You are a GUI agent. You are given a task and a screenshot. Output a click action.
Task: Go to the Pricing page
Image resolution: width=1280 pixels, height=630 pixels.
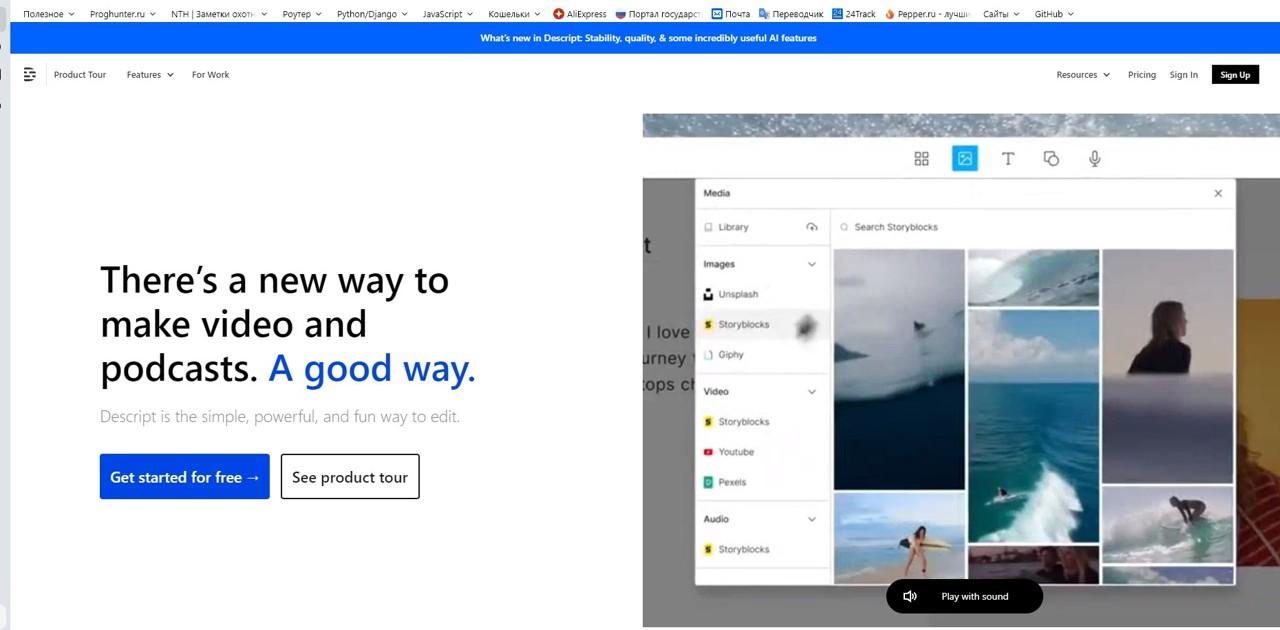click(x=1142, y=75)
